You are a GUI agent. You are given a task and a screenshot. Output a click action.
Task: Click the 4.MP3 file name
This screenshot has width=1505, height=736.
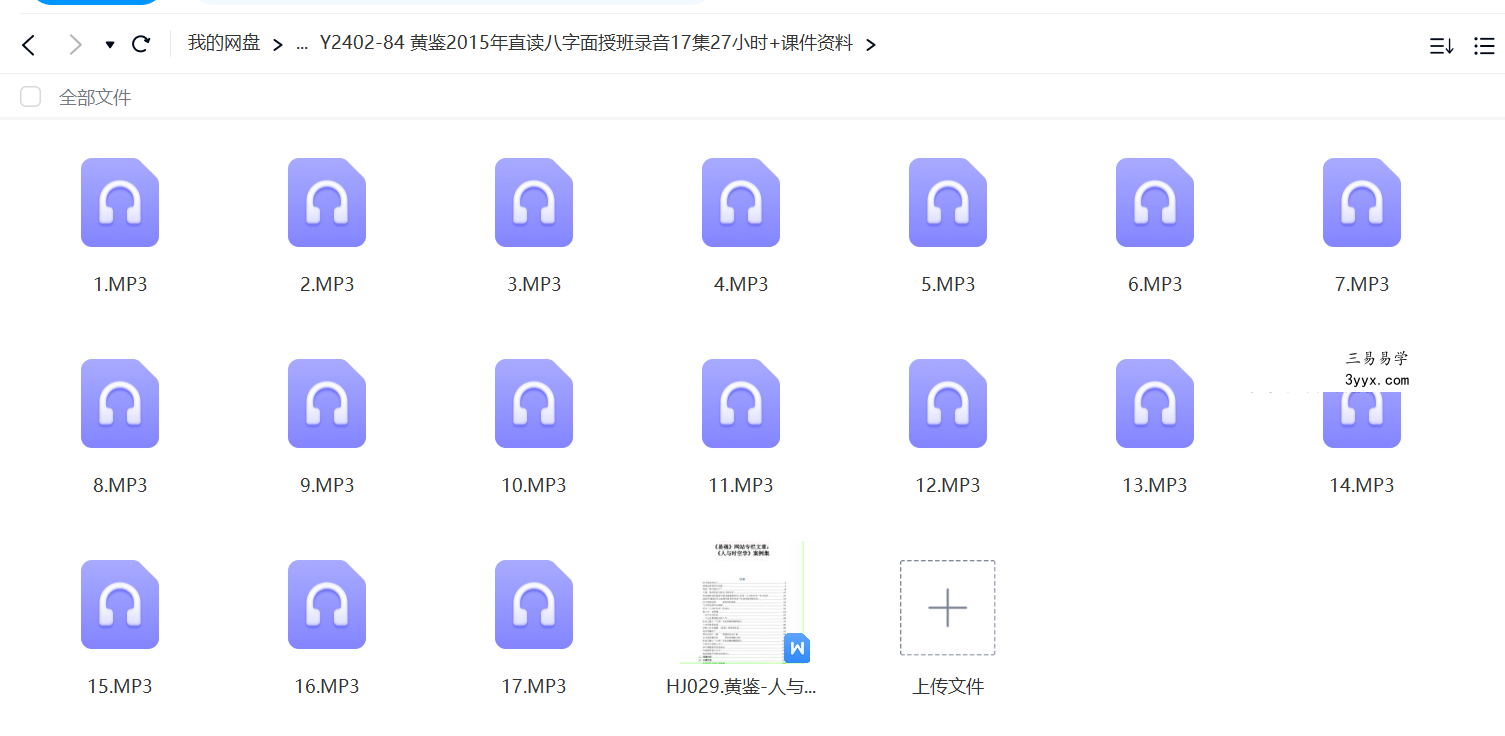741,284
